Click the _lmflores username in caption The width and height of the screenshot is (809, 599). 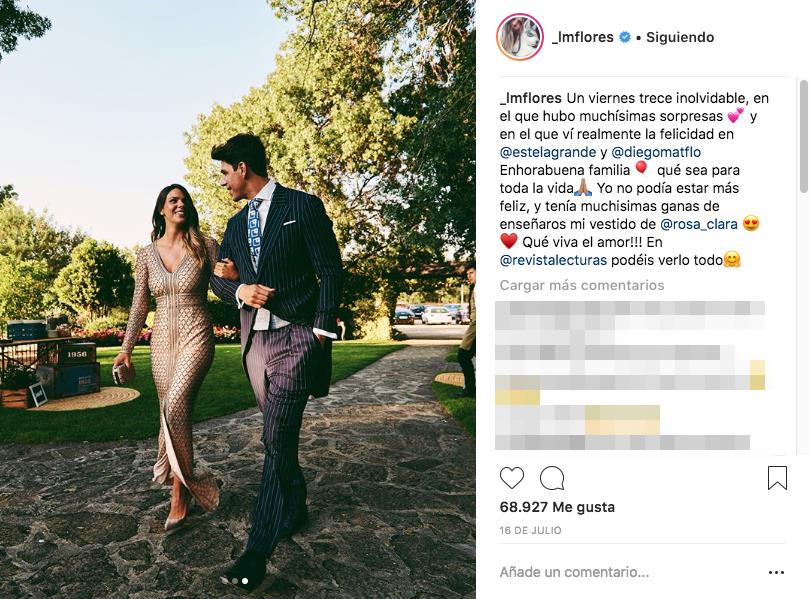[x=530, y=98]
